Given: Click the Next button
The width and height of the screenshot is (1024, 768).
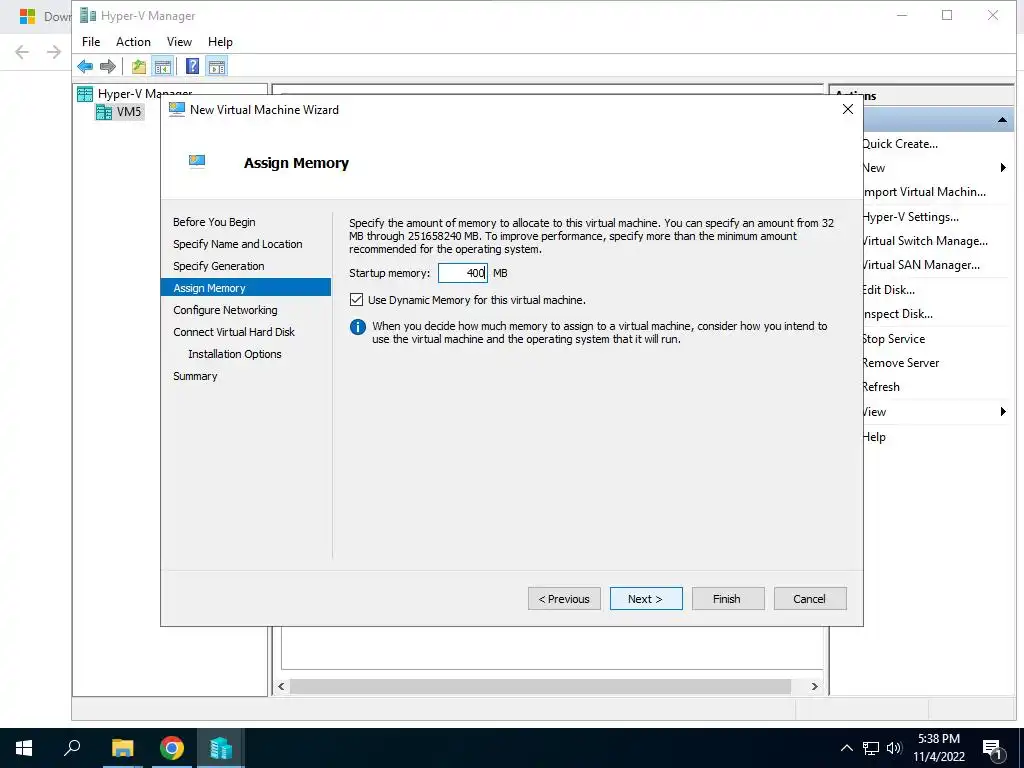Looking at the screenshot, I should 646,599.
